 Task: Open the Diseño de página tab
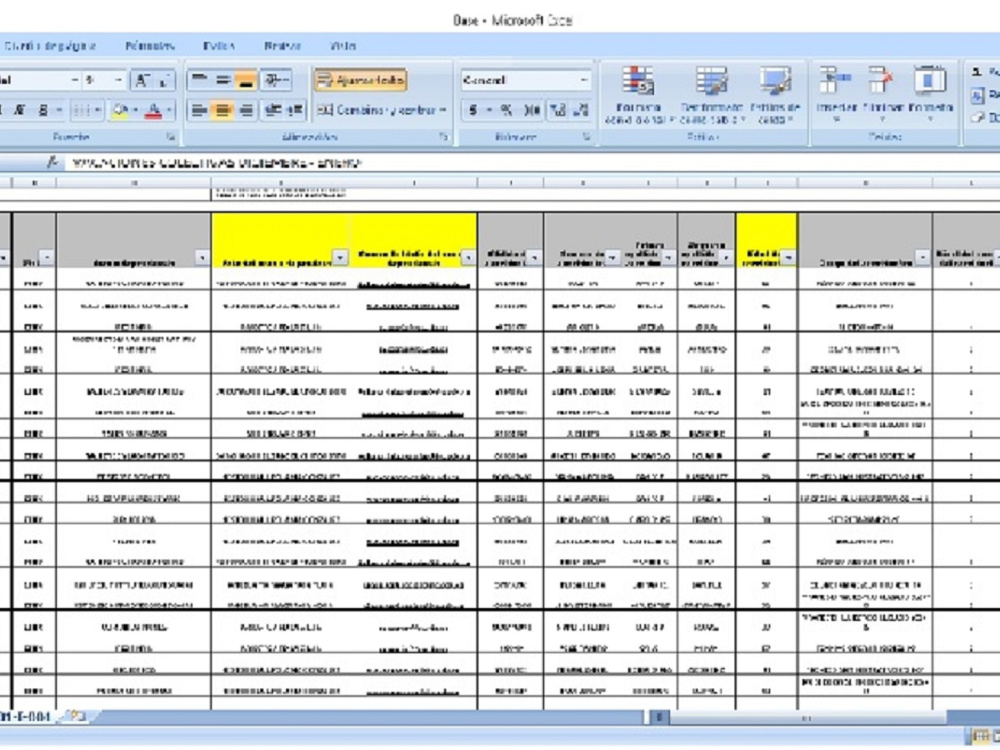click(49, 46)
